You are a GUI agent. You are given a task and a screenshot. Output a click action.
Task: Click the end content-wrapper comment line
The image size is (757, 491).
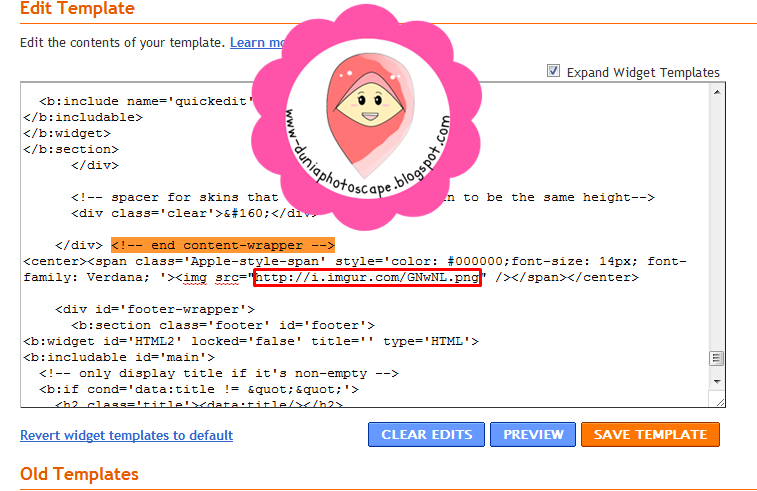pyautogui.click(x=223, y=245)
